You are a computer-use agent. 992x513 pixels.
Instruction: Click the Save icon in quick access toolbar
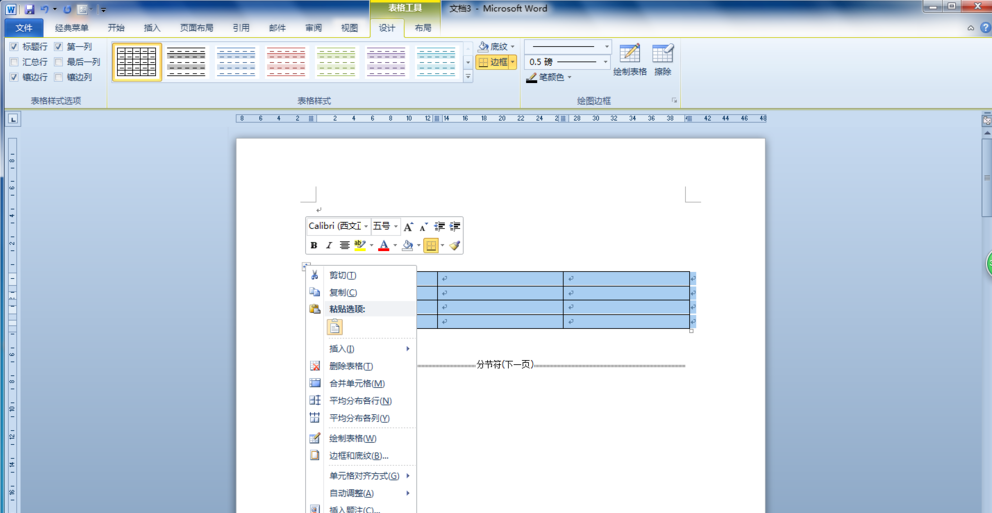(x=29, y=9)
